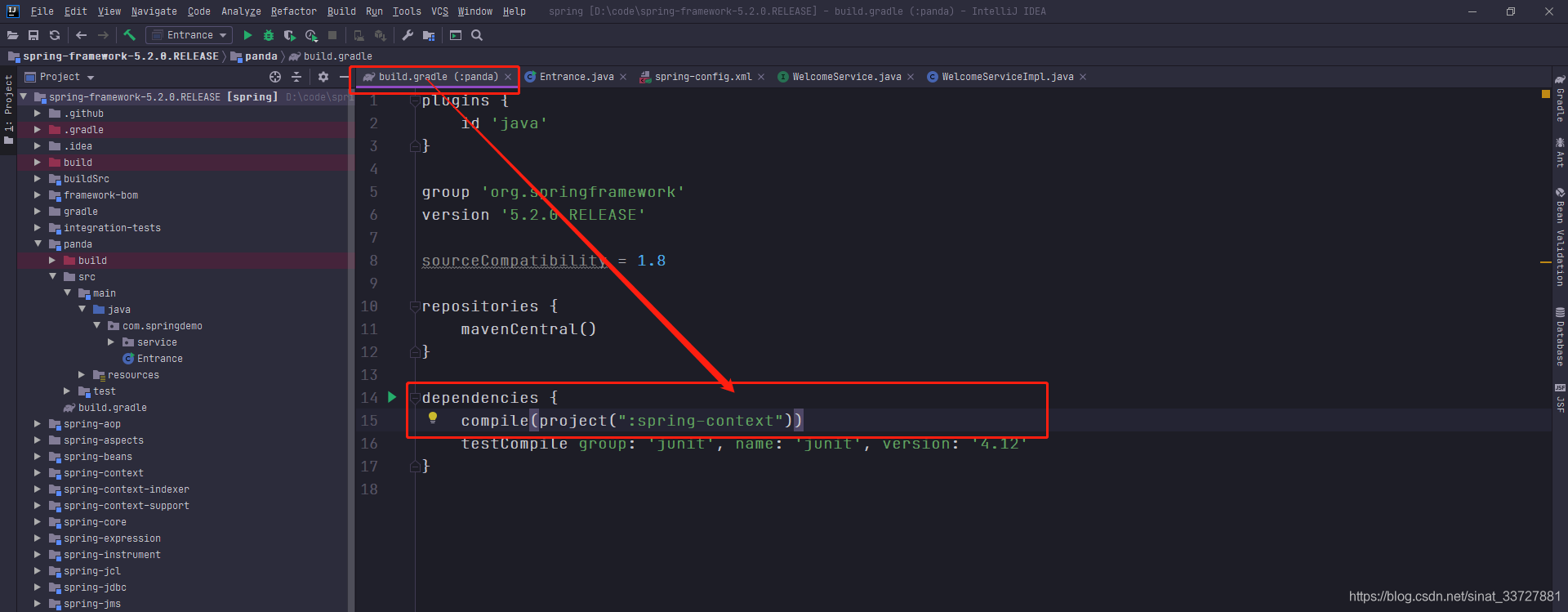Fold the plugins block at line 1
The image size is (1568, 612).
click(414, 101)
